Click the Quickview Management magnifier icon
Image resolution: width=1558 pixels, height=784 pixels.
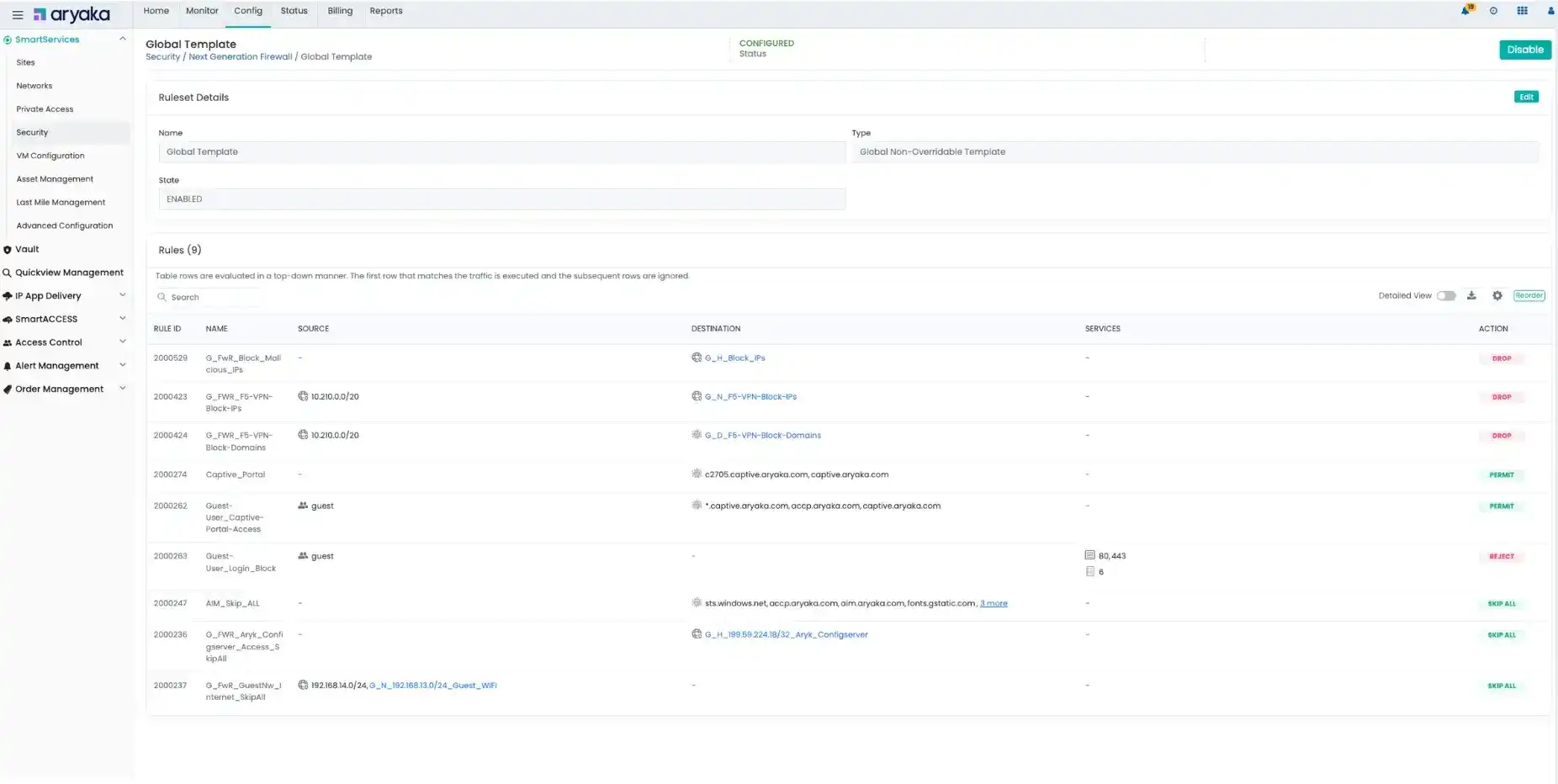(x=8, y=273)
